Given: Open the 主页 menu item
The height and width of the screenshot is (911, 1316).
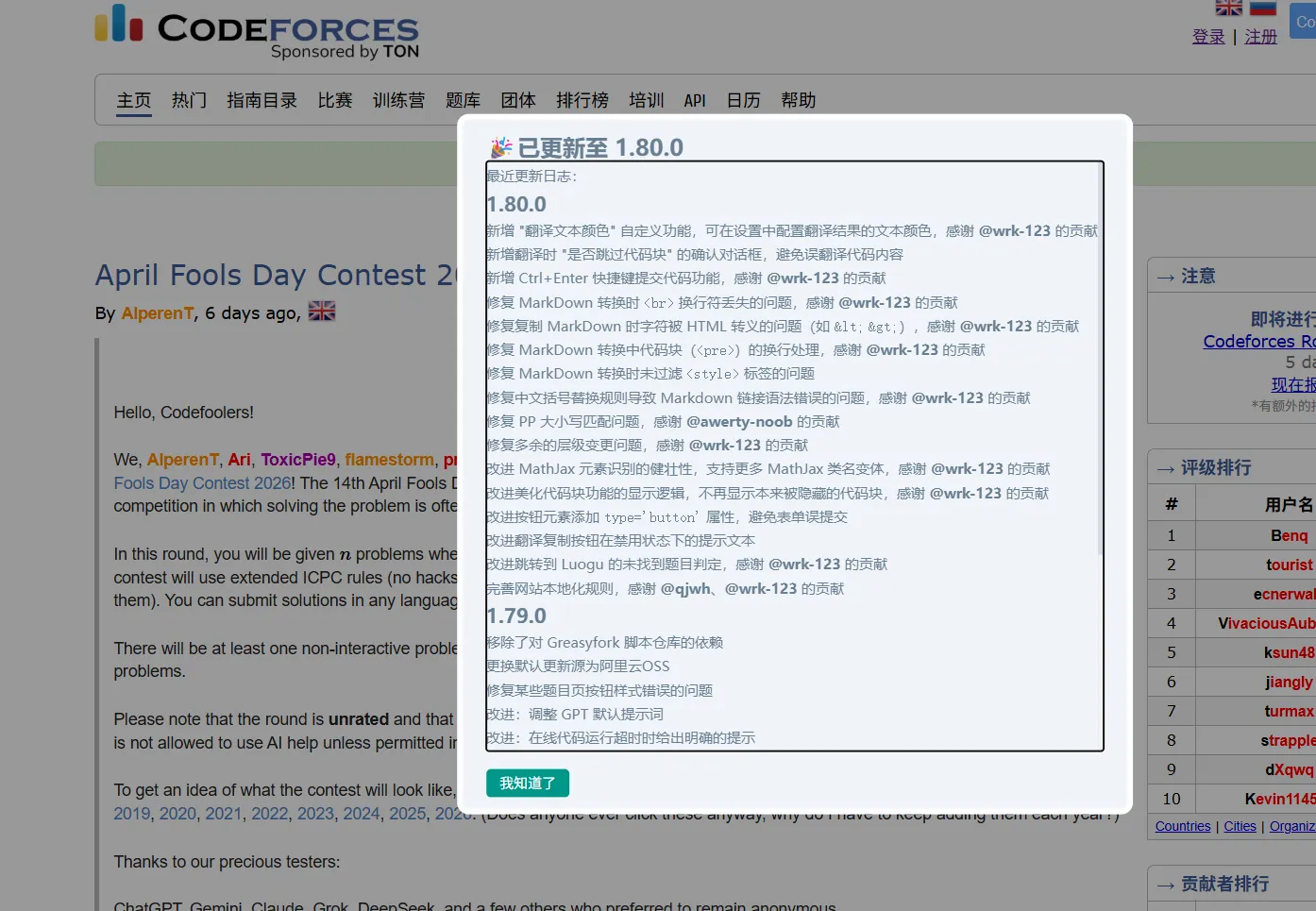Looking at the screenshot, I should [x=133, y=99].
